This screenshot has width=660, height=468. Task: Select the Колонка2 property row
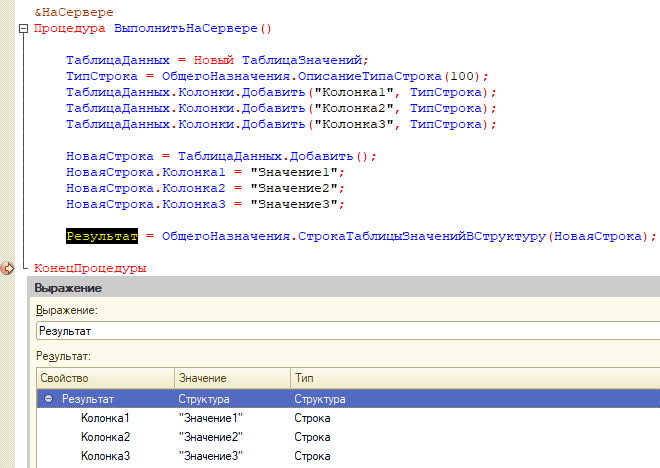pyautogui.click(x=105, y=437)
